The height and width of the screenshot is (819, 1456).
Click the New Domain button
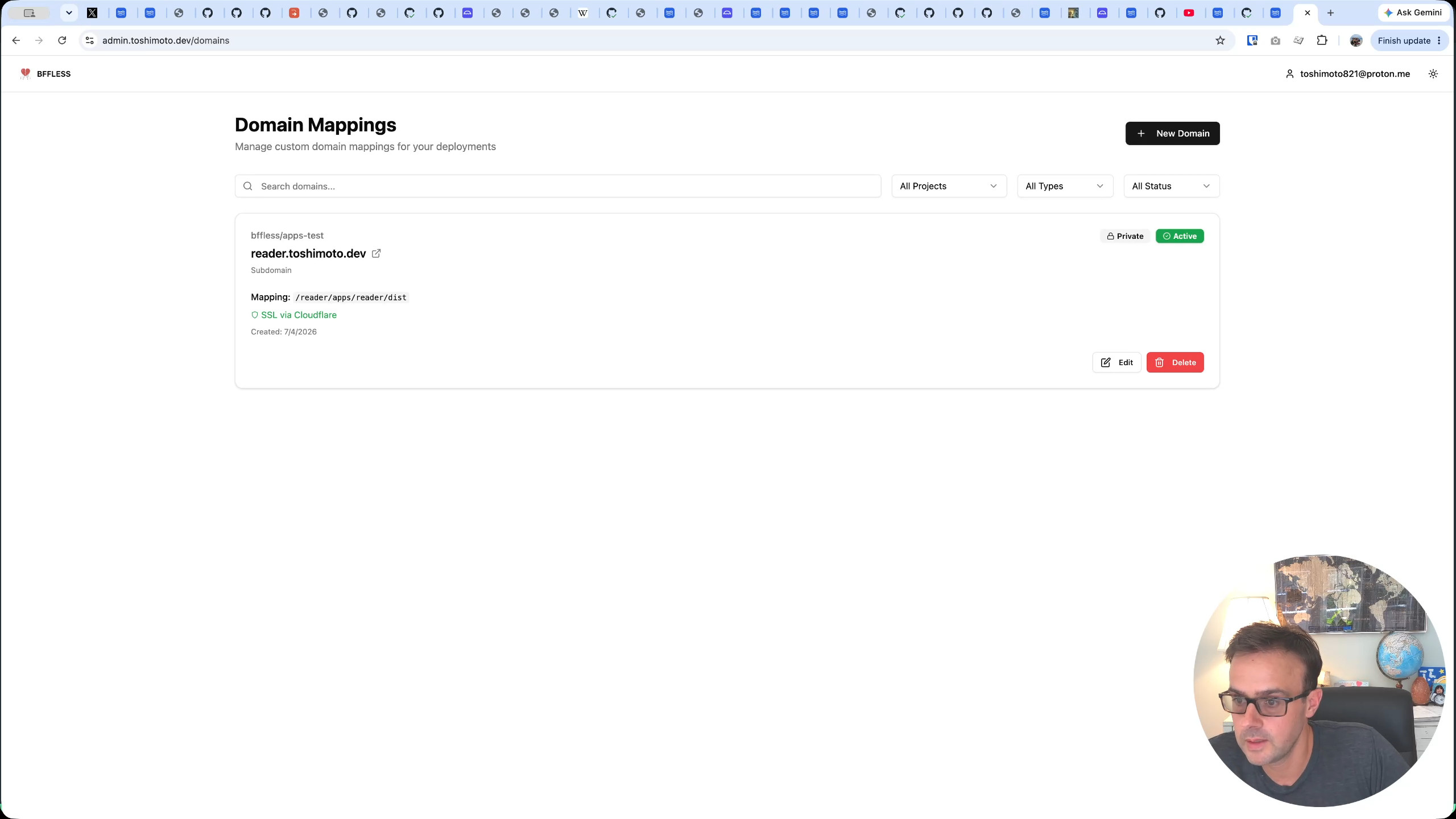tap(1172, 133)
